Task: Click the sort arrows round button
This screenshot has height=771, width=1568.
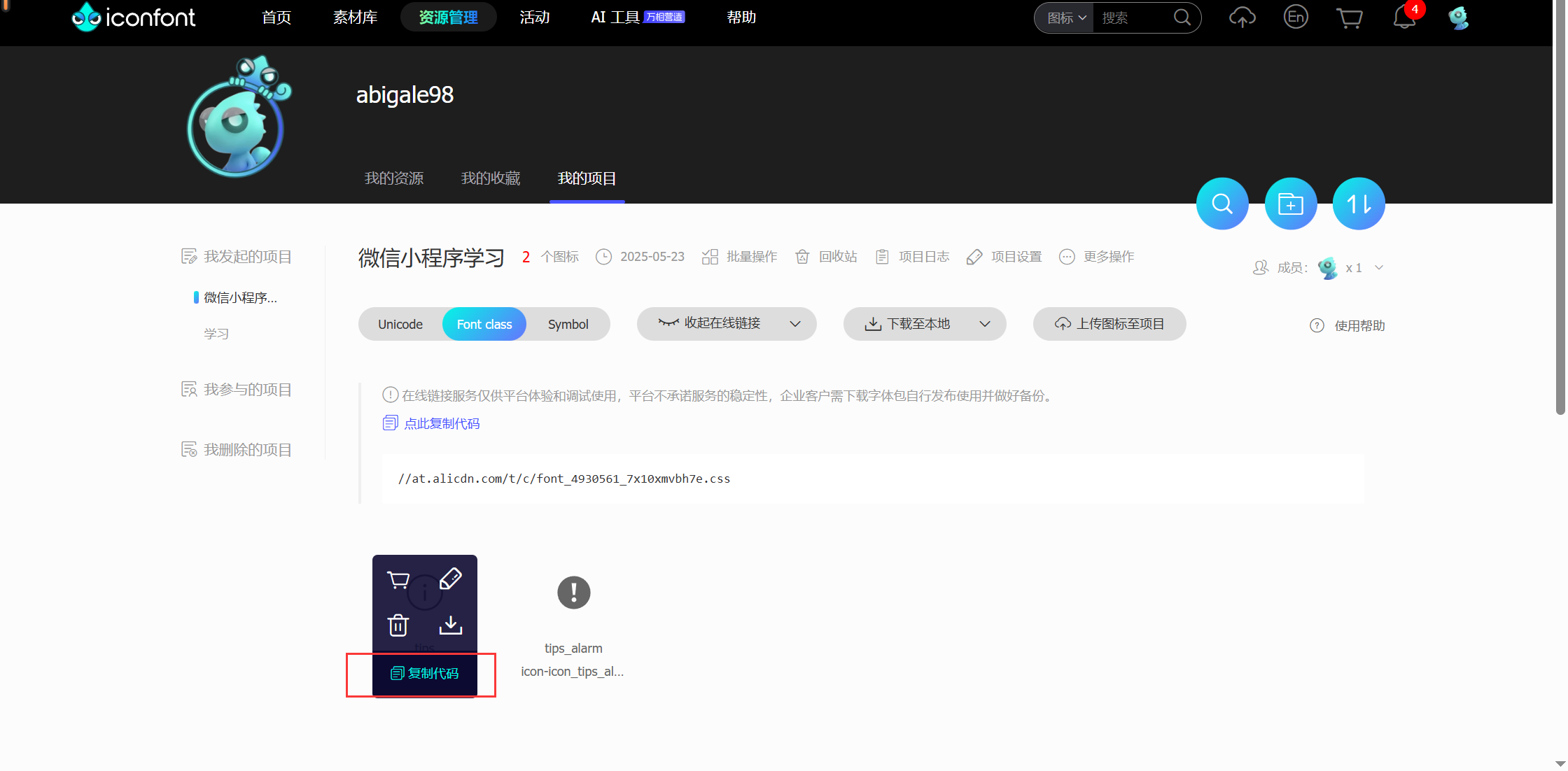Action: (1358, 204)
